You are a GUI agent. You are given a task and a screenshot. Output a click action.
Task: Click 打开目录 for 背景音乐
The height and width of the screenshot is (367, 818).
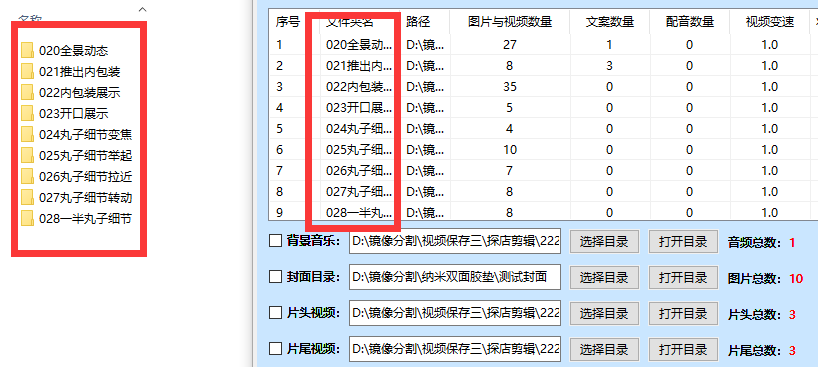(x=683, y=241)
